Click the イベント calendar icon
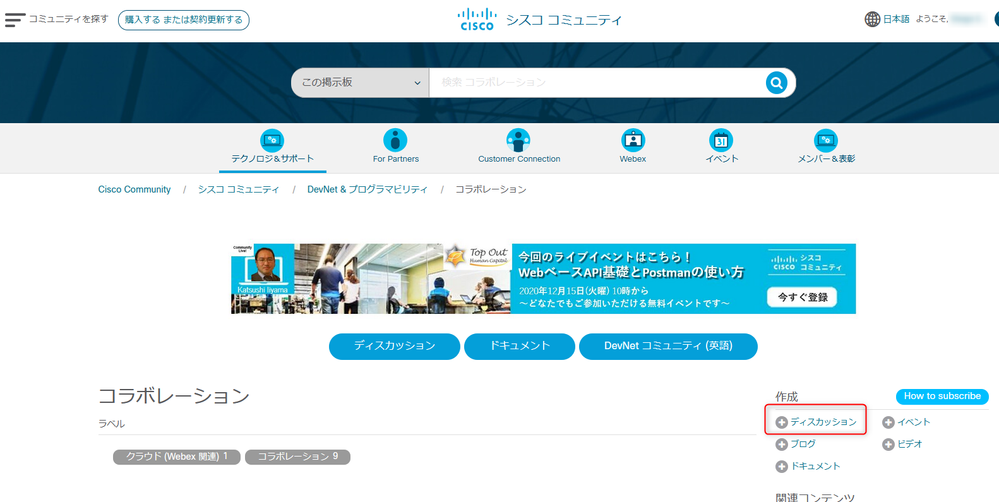Viewport: 999px width, 502px height. coord(721,140)
